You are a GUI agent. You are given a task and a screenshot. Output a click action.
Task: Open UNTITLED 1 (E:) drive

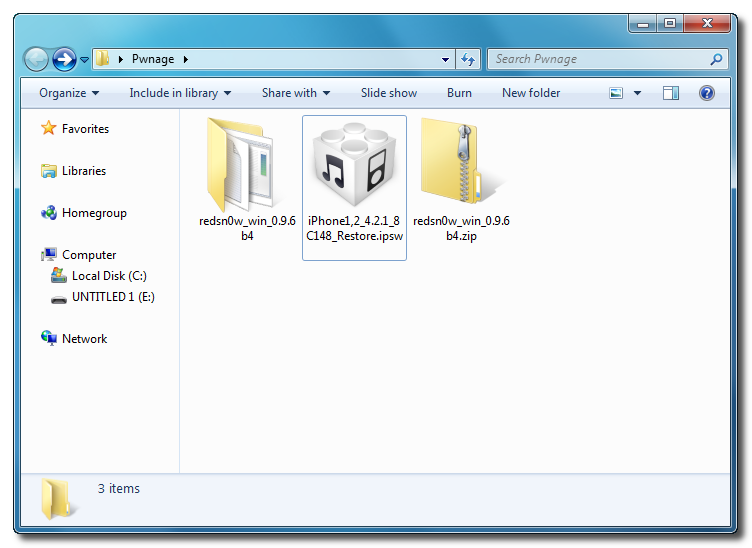(112, 297)
